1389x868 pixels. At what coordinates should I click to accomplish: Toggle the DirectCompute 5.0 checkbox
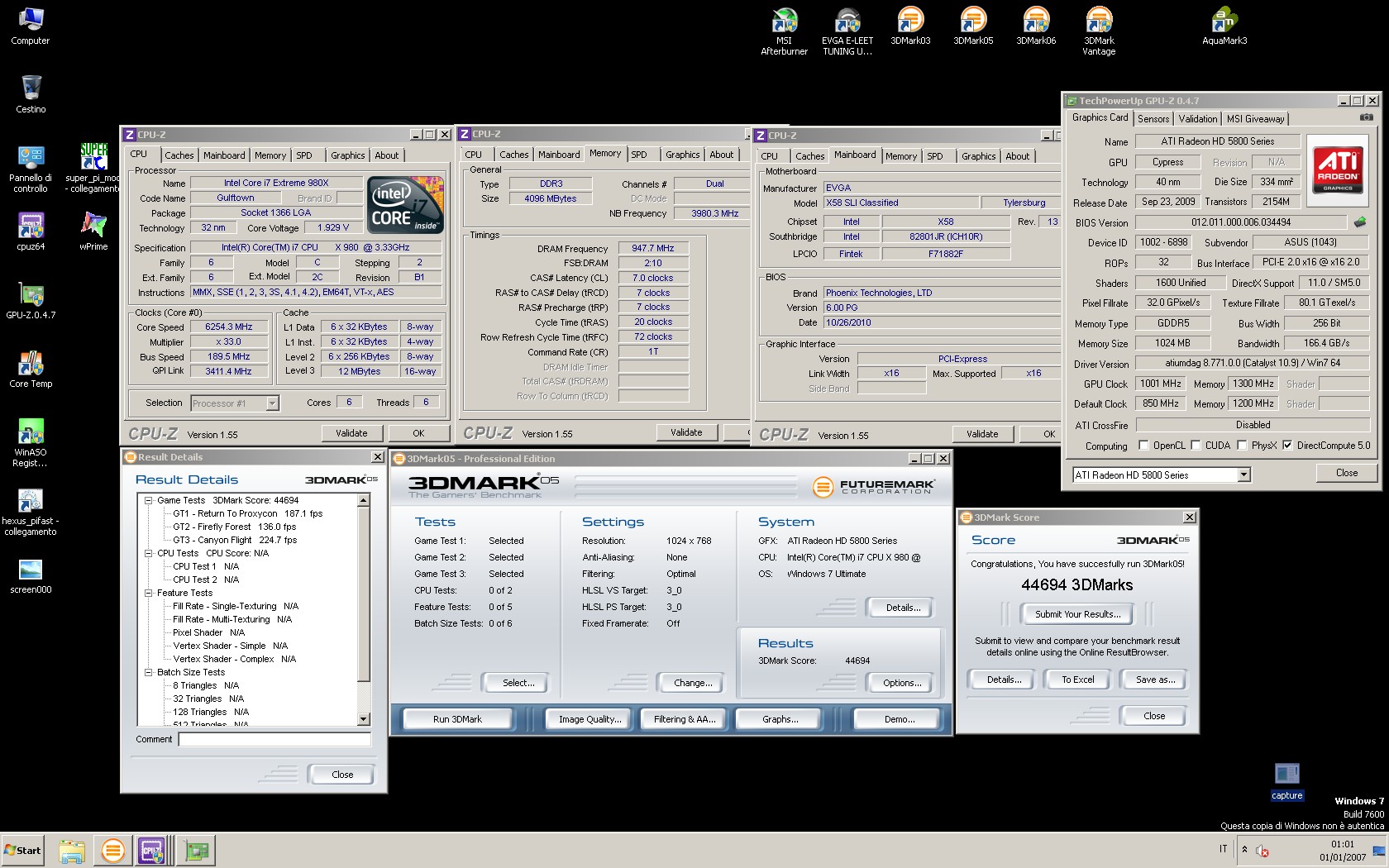tap(1287, 445)
